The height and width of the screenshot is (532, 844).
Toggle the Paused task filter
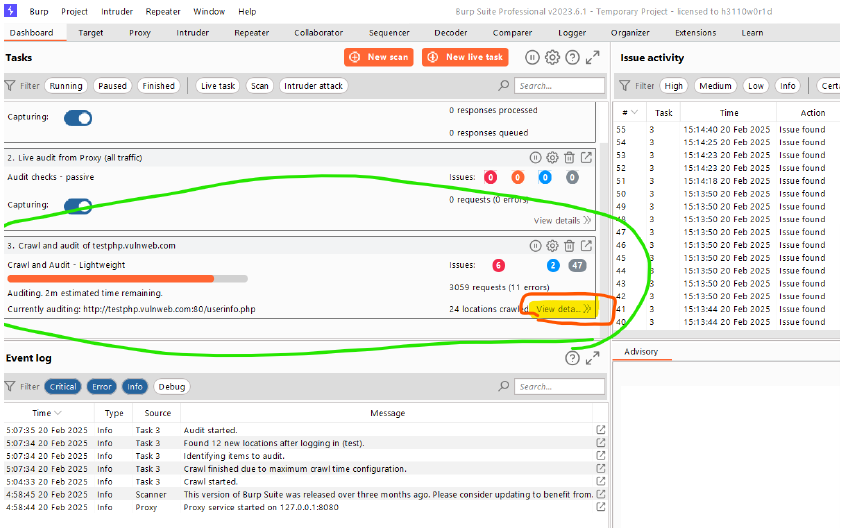tap(112, 86)
